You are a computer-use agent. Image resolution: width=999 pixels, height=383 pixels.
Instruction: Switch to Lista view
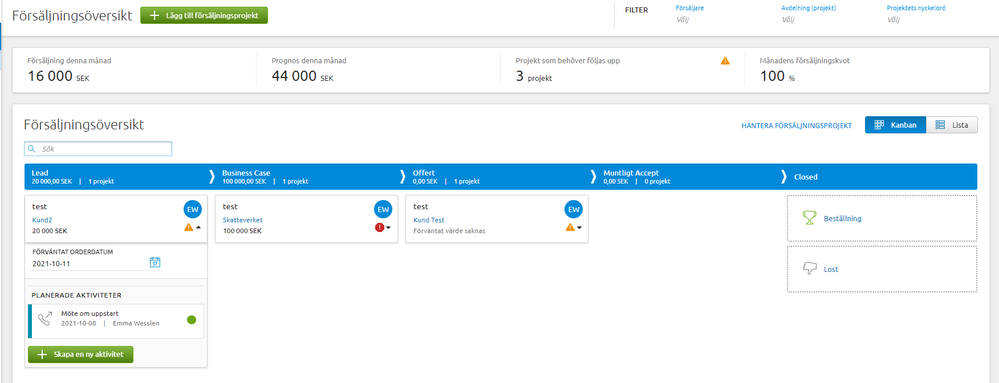(951, 126)
